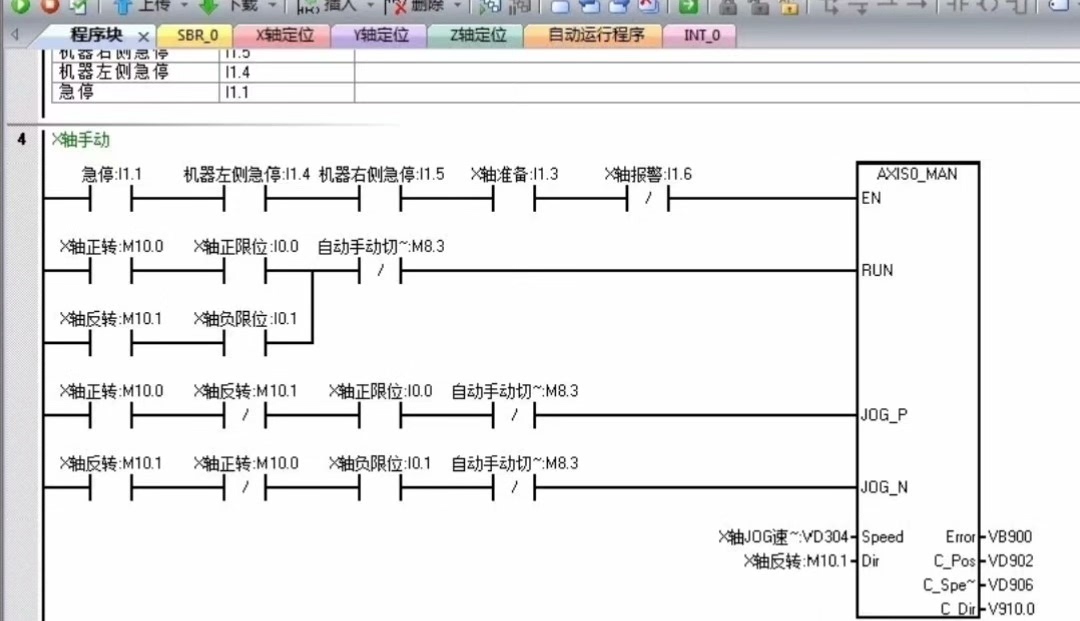Select the X轴JOG速~:VD304 speed operand
The image size is (1080, 621).
pyautogui.click(x=783, y=537)
